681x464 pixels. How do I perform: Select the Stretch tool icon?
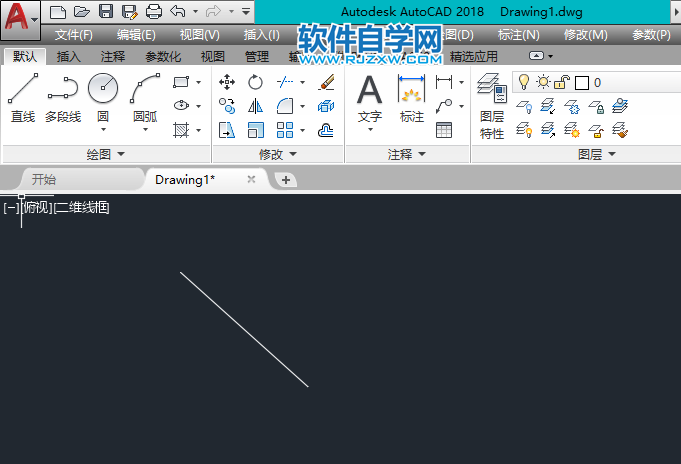[x=227, y=130]
